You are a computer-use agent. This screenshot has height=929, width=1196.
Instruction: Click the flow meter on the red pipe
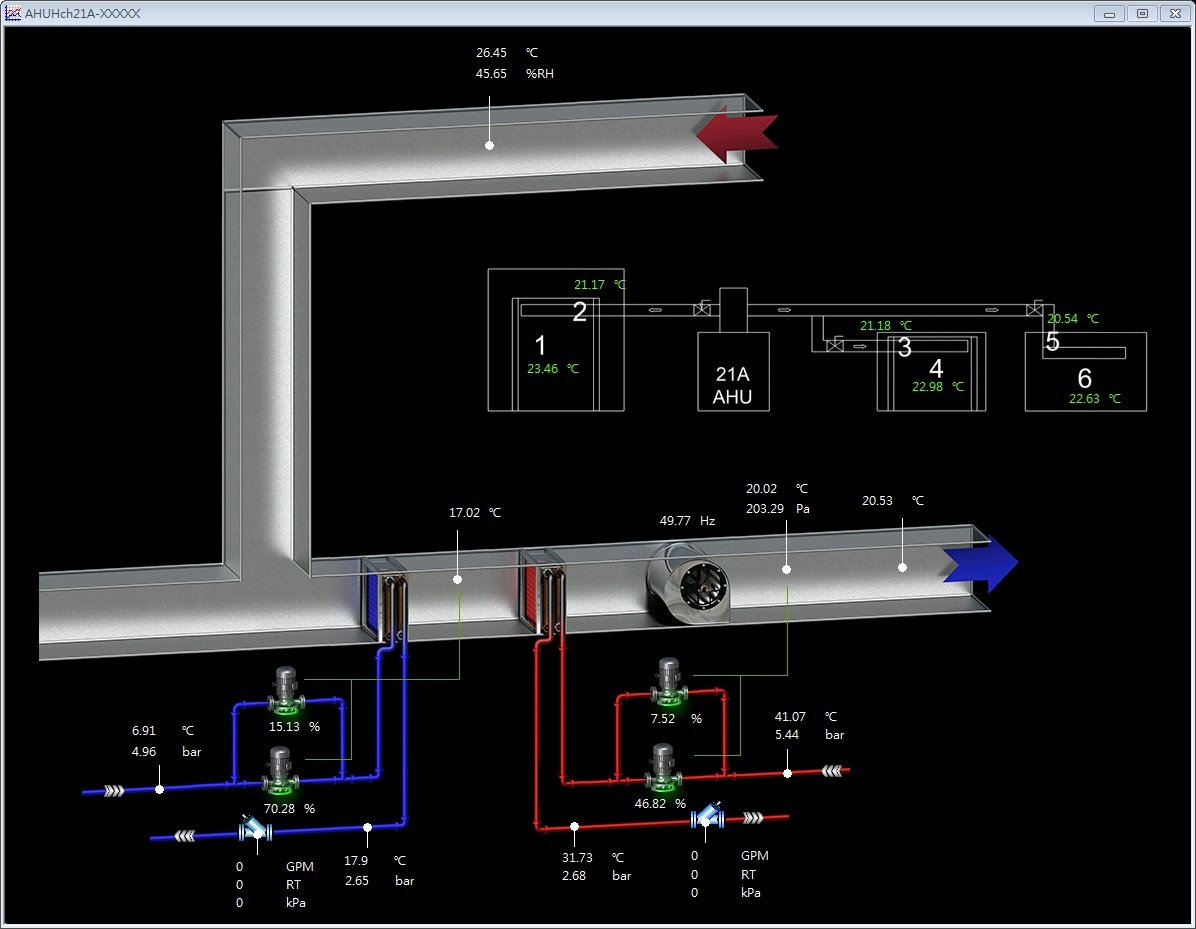pyautogui.click(x=709, y=819)
